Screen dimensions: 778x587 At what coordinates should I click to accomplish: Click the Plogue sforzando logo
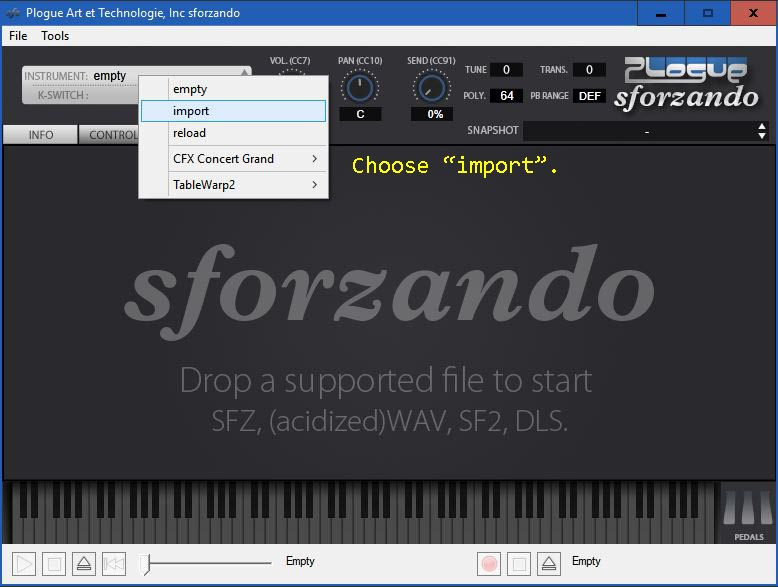(x=685, y=83)
